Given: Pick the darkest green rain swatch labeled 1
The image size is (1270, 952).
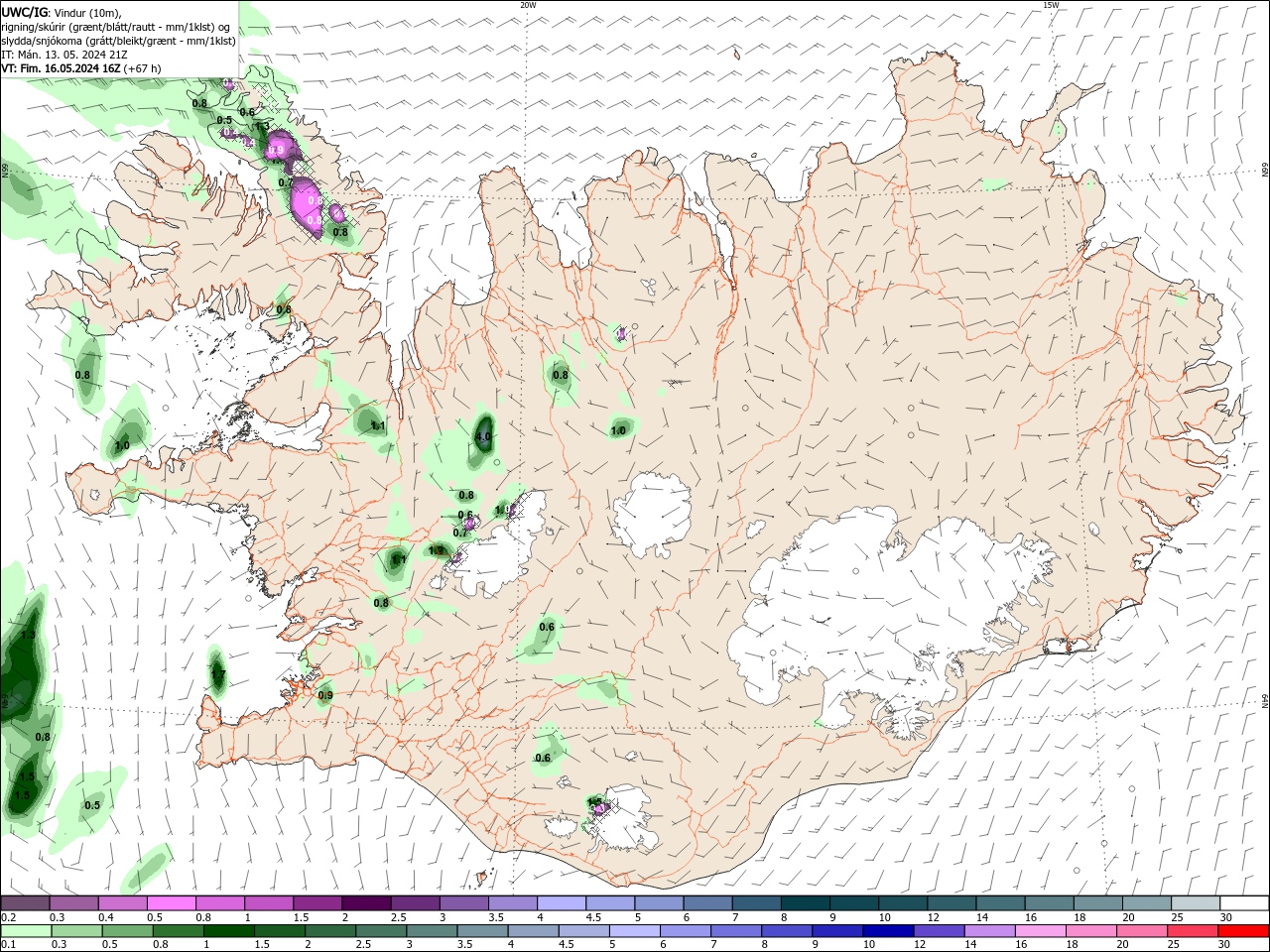Looking at the screenshot, I should 229,932.
